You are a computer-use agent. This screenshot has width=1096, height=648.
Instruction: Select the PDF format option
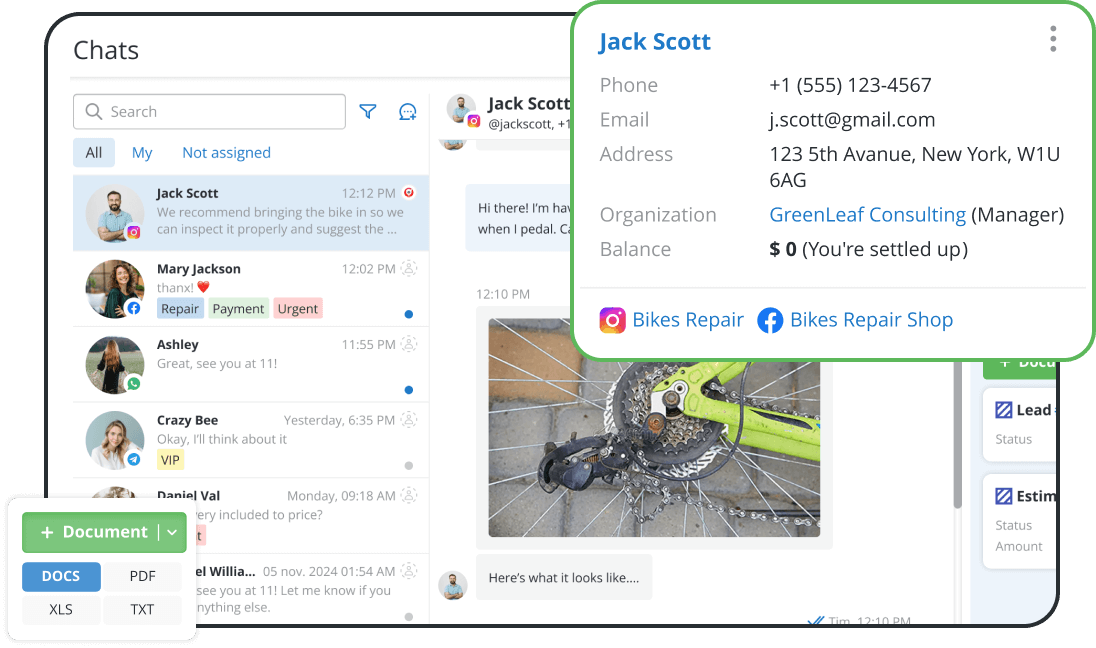[142, 577]
